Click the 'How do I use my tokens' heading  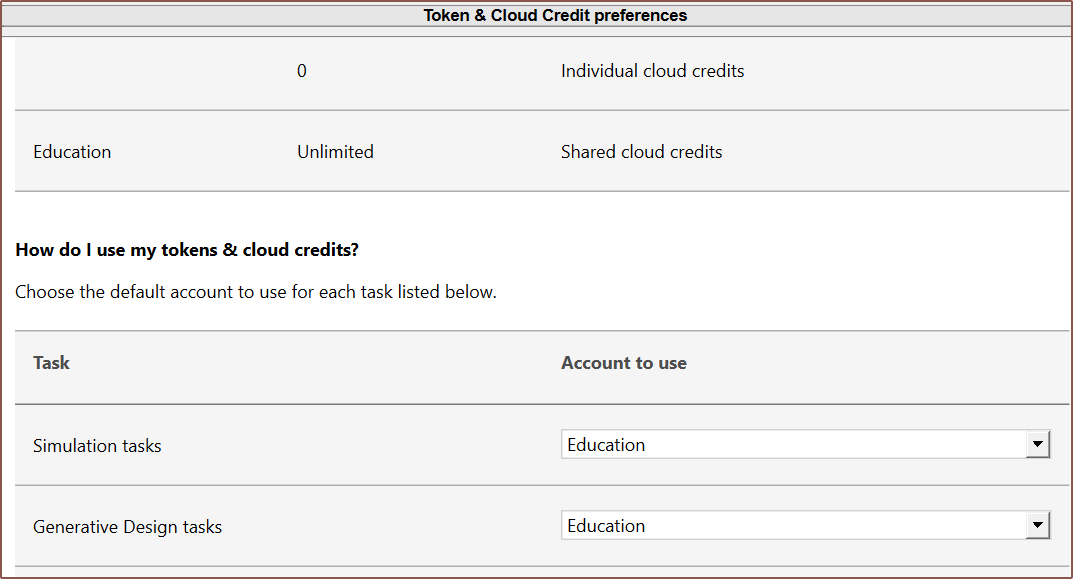[187, 250]
